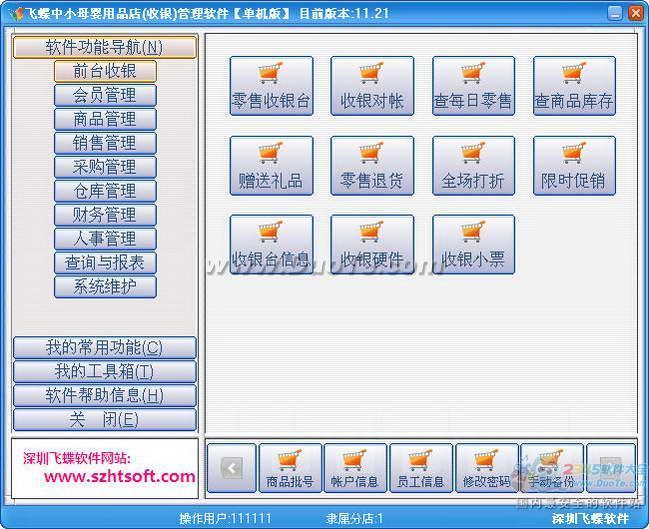The width and height of the screenshot is (649, 529).
Task: Expand the 软件帮助信息(H) section
Action: (x=104, y=396)
